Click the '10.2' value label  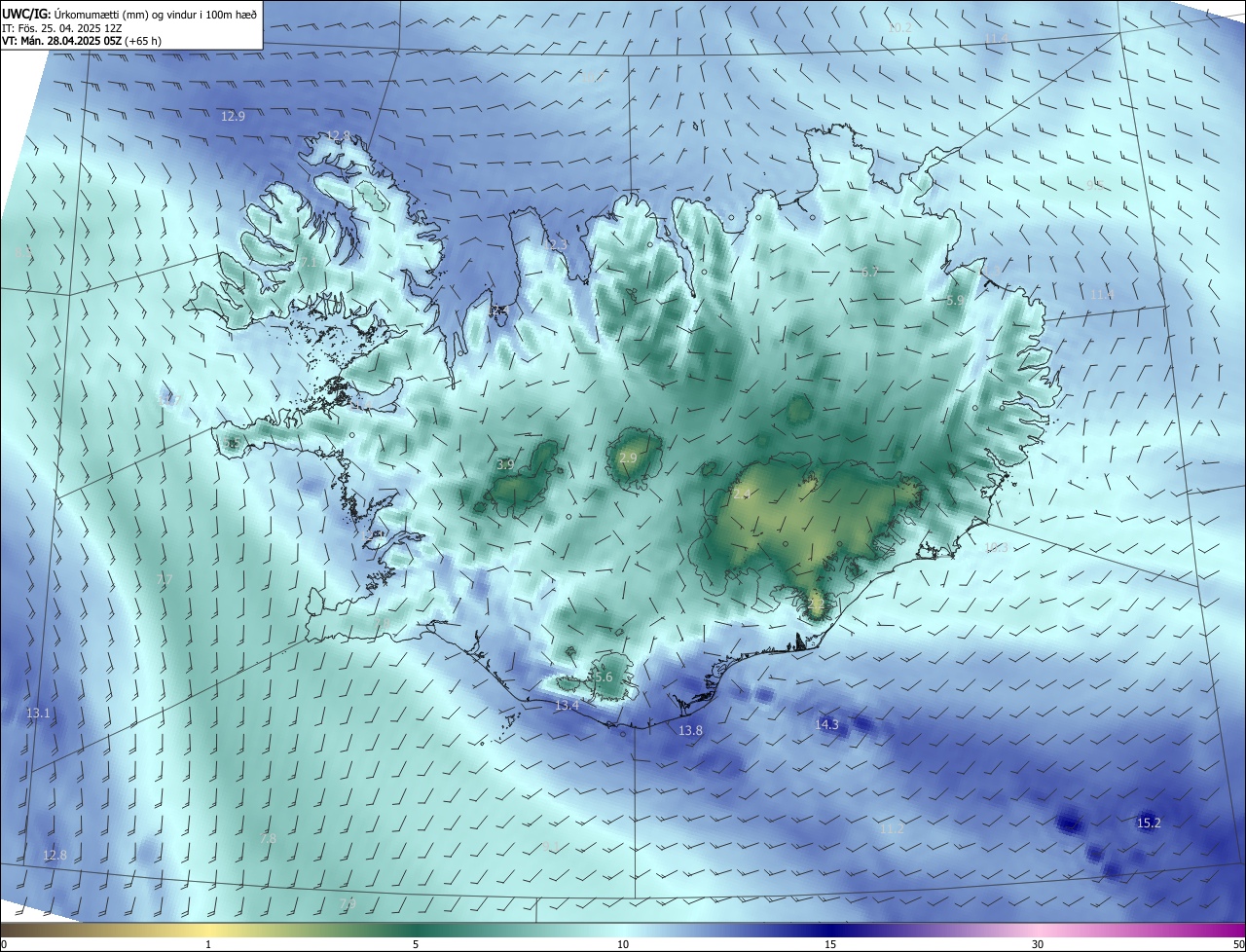click(x=899, y=28)
